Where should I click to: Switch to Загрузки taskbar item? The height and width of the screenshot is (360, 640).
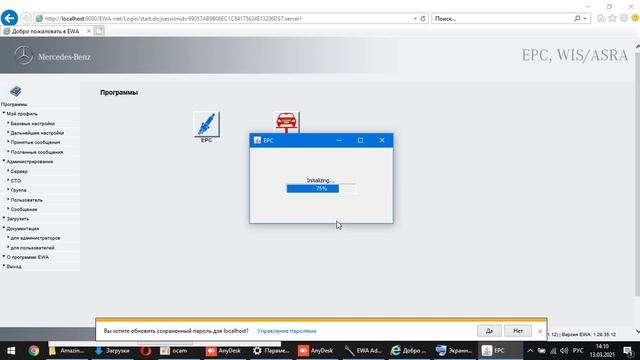(113, 351)
